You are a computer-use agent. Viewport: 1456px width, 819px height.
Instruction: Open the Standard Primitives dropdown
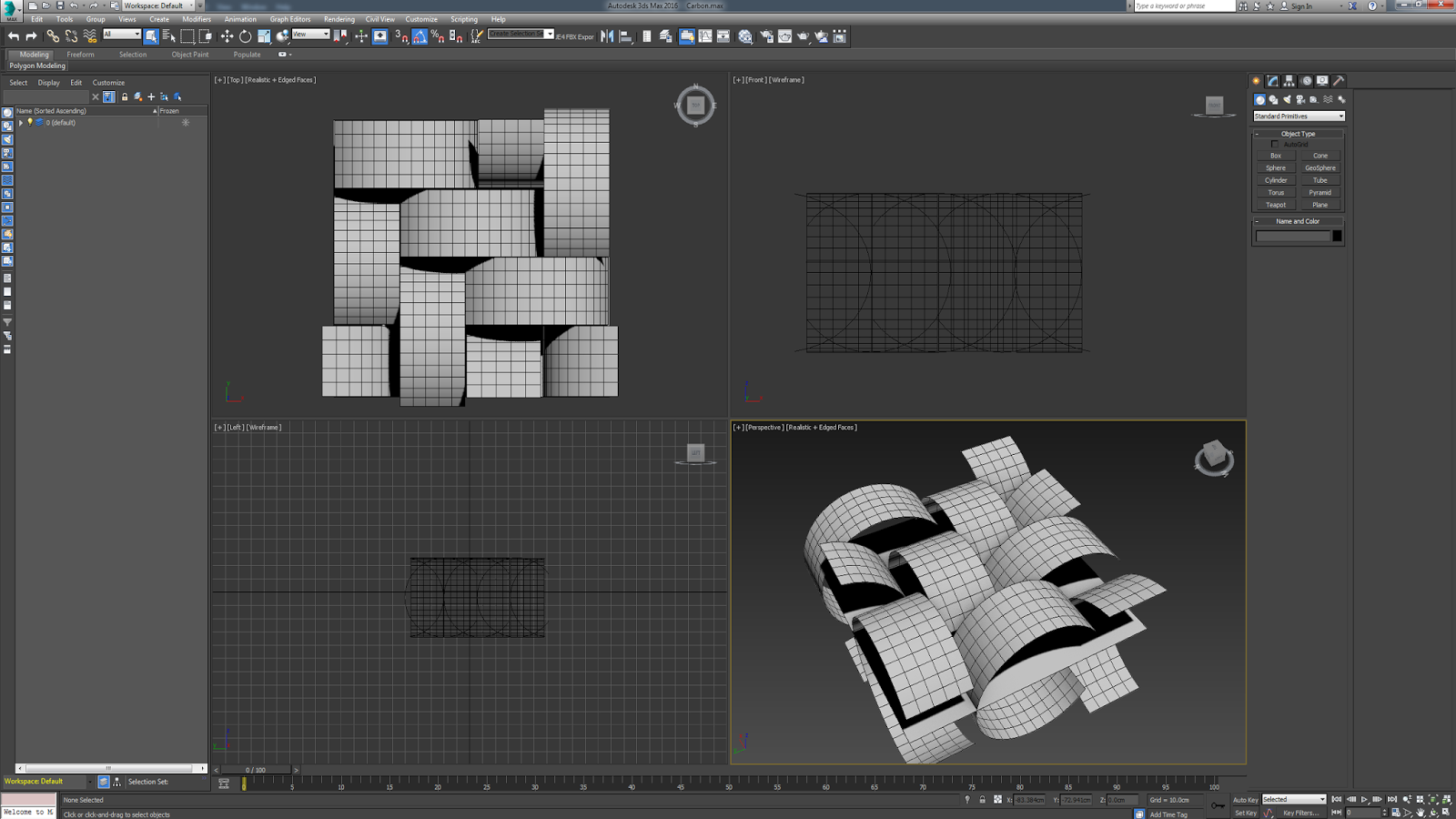click(1299, 116)
